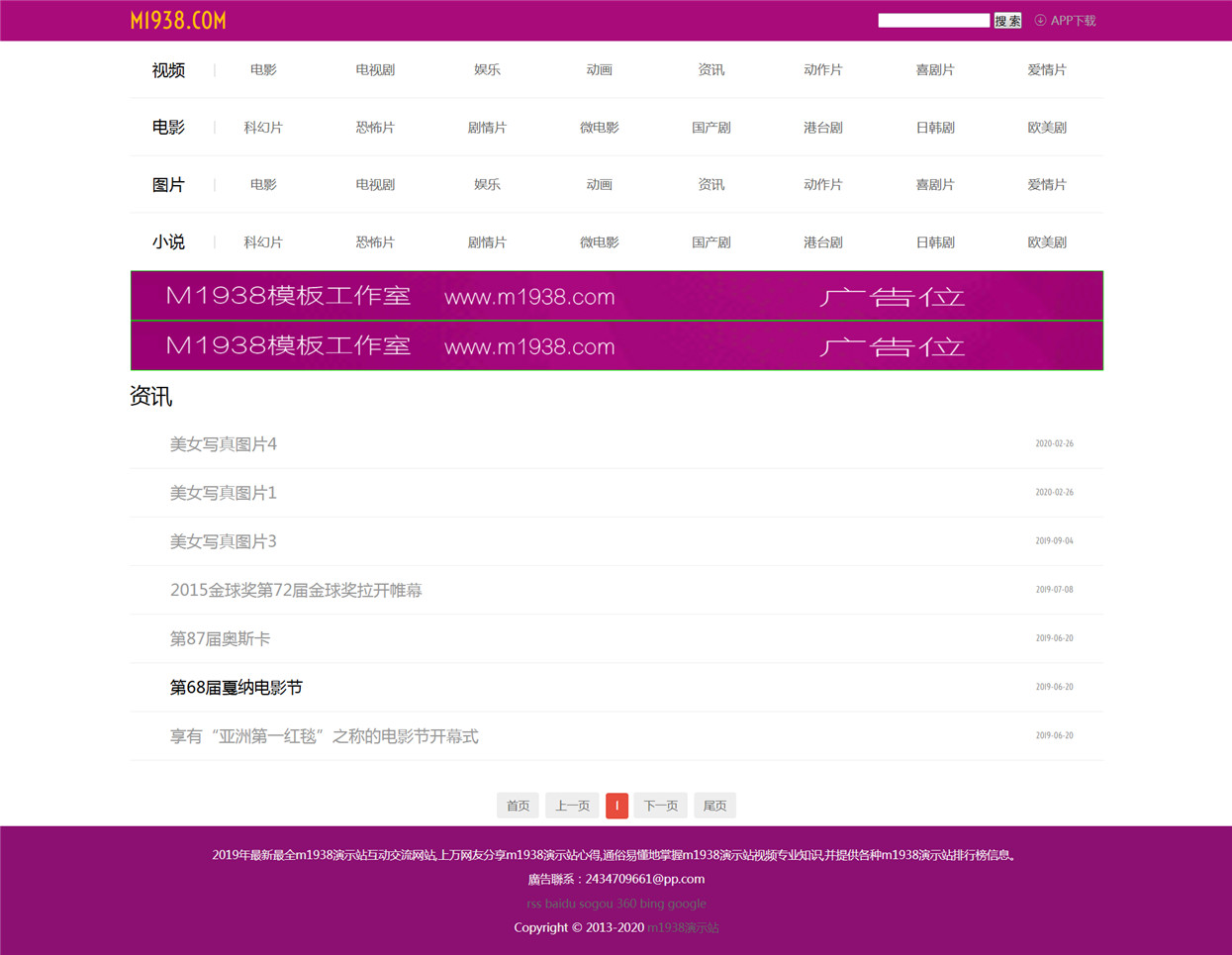This screenshot has height=955, width=1232.
Task: Open 微电影 in the 小说 row
Action: click(599, 242)
